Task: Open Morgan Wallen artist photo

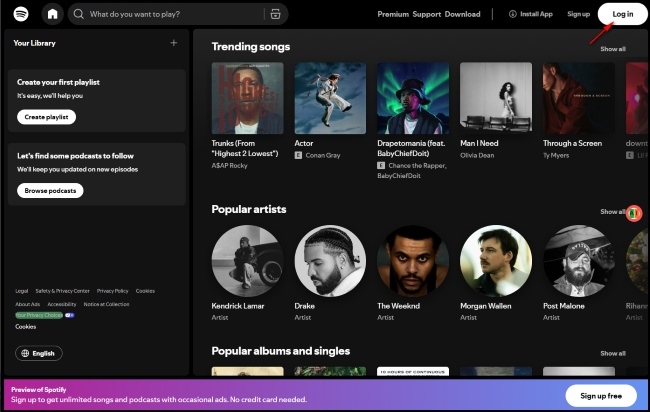Action: (496, 261)
